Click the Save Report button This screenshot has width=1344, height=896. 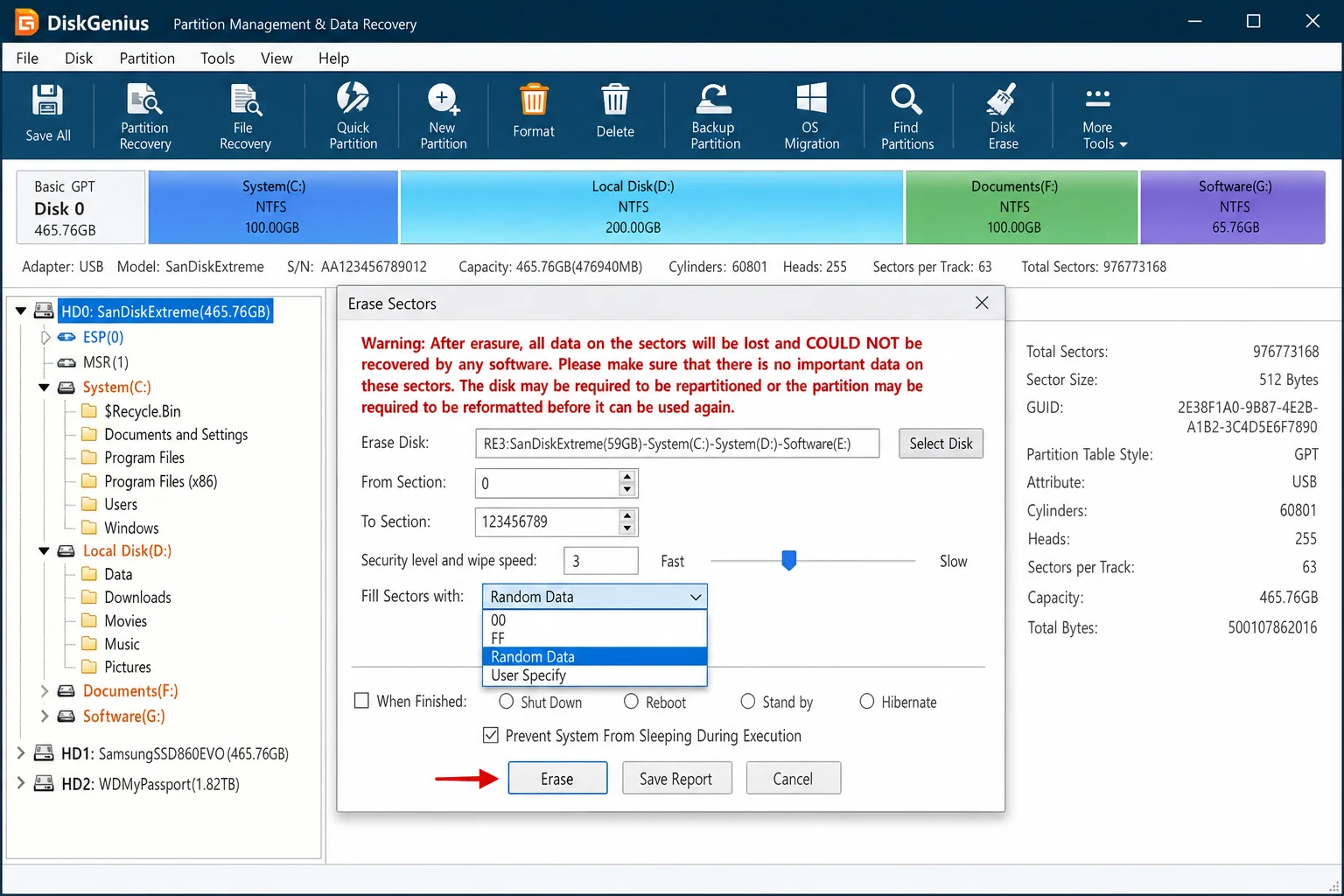click(x=675, y=778)
